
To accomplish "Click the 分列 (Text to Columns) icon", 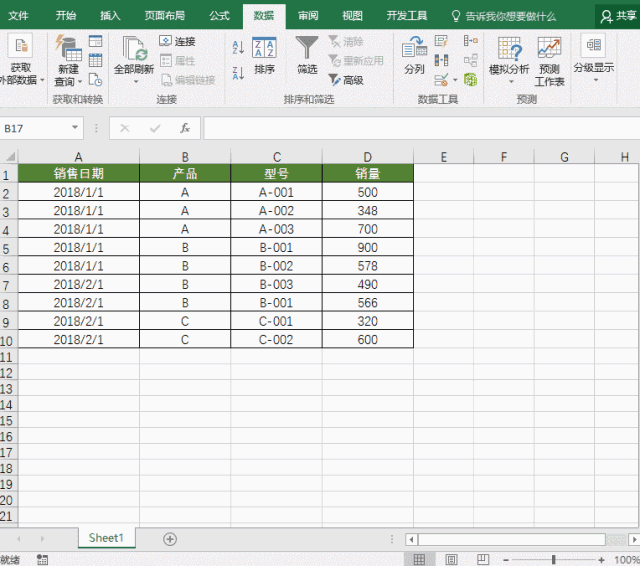I will pyautogui.click(x=414, y=55).
